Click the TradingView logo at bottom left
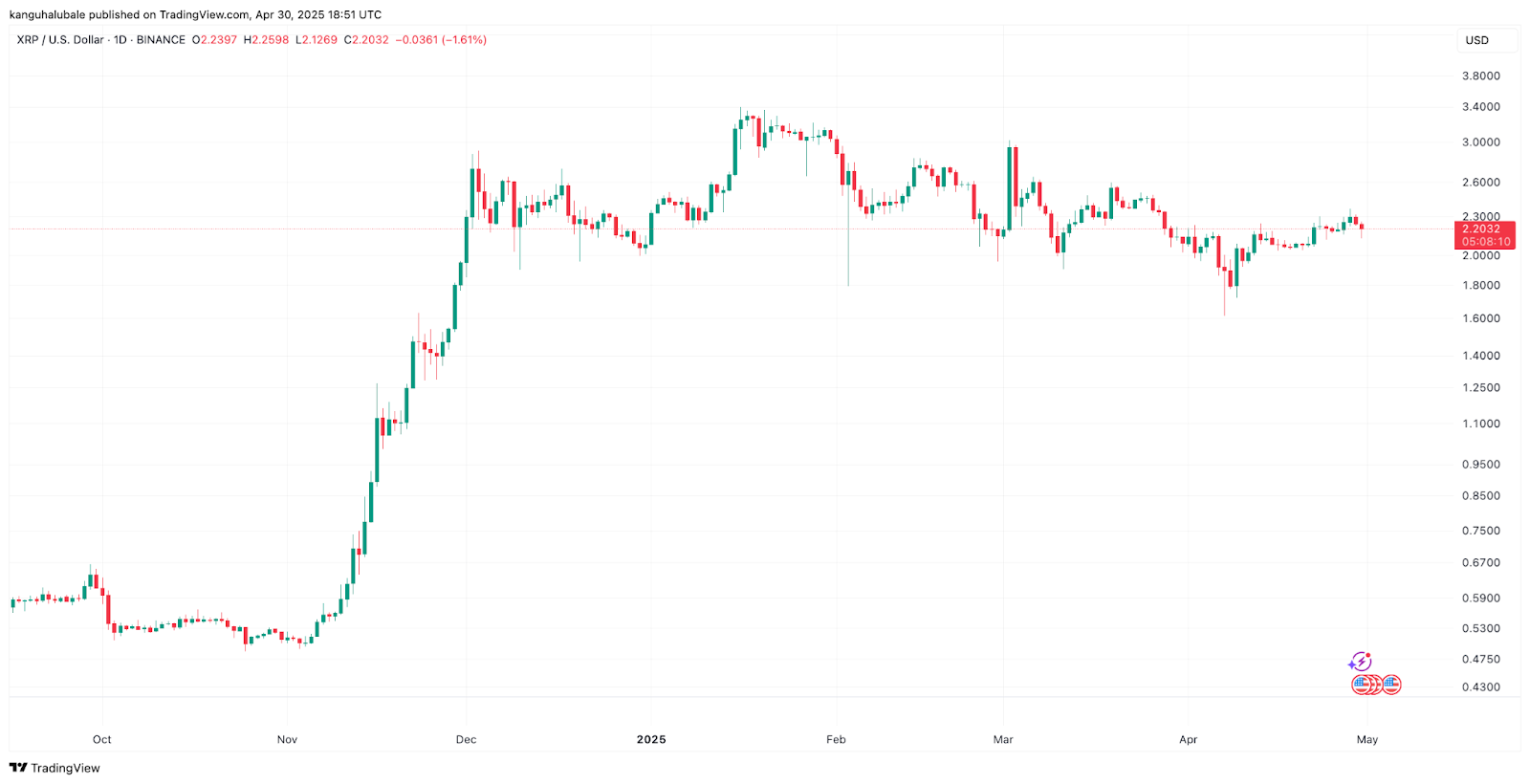Viewport: 1530px width, 784px height. click(18, 768)
